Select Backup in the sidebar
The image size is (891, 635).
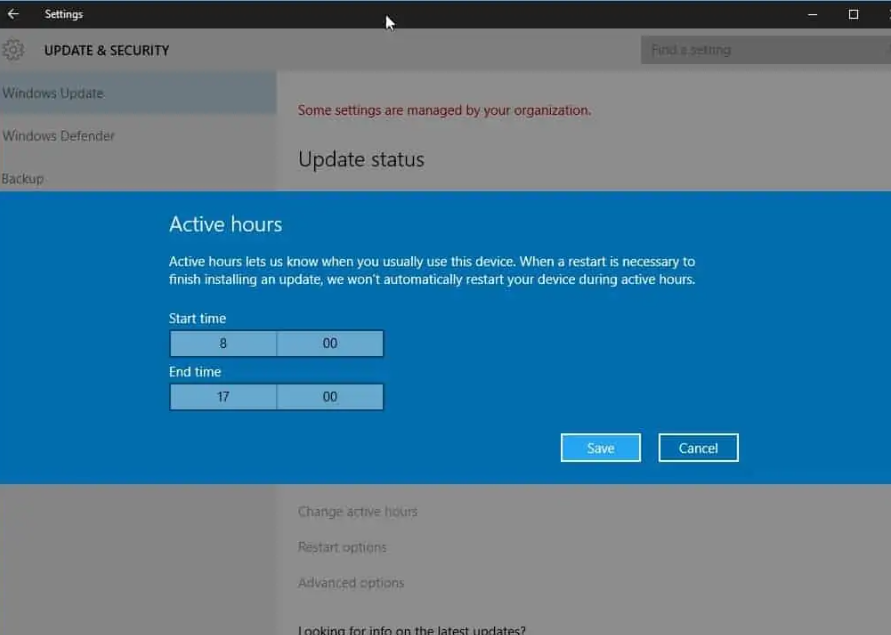pos(138,179)
